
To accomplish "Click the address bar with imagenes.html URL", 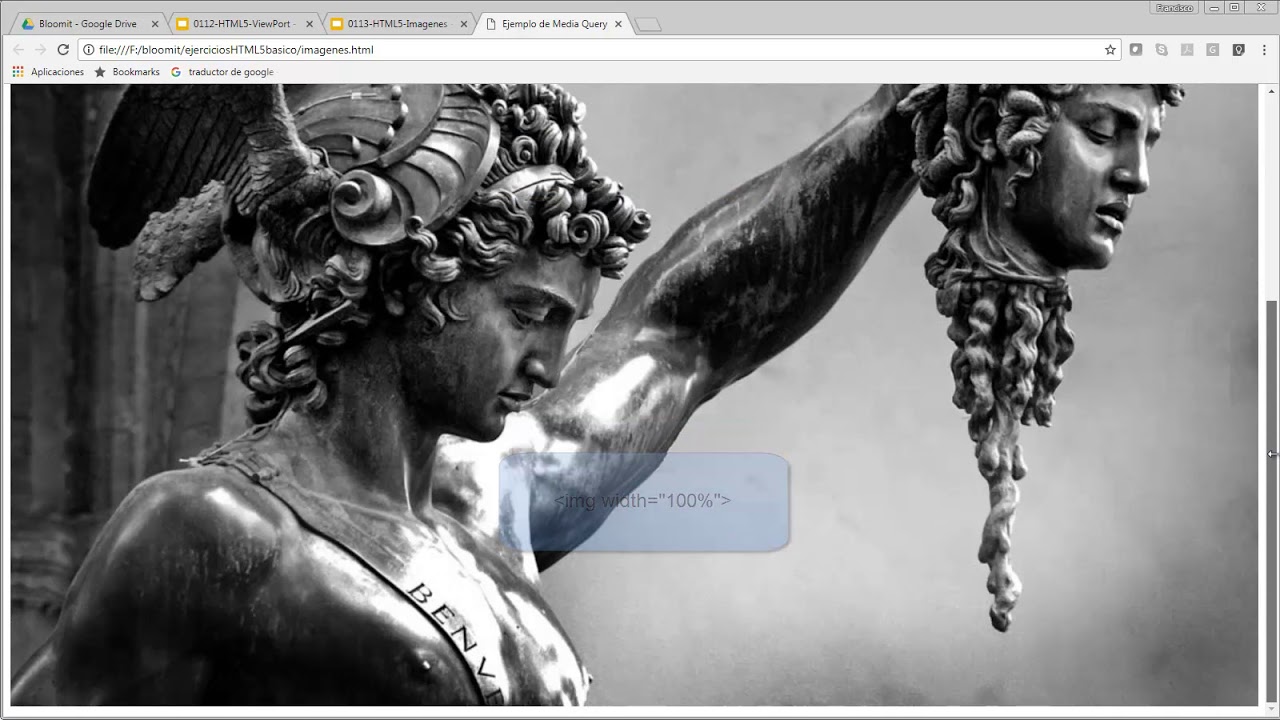I will tap(600, 49).
